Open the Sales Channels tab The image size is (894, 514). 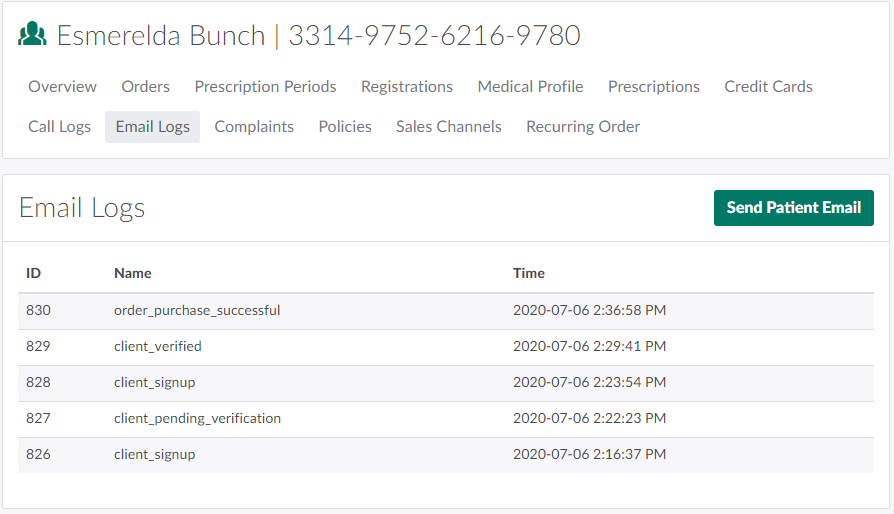449,127
